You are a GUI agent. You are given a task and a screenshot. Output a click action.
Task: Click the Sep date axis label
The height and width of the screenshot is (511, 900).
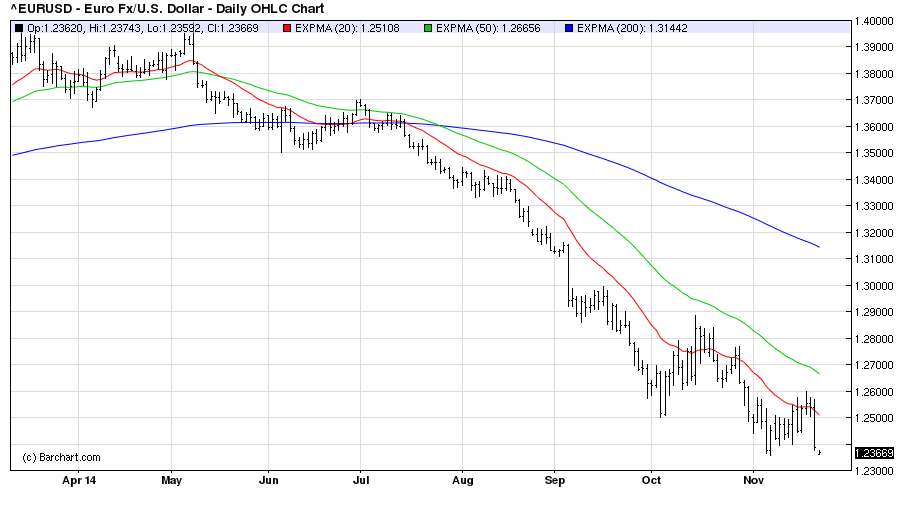pyautogui.click(x=554, y=480)
